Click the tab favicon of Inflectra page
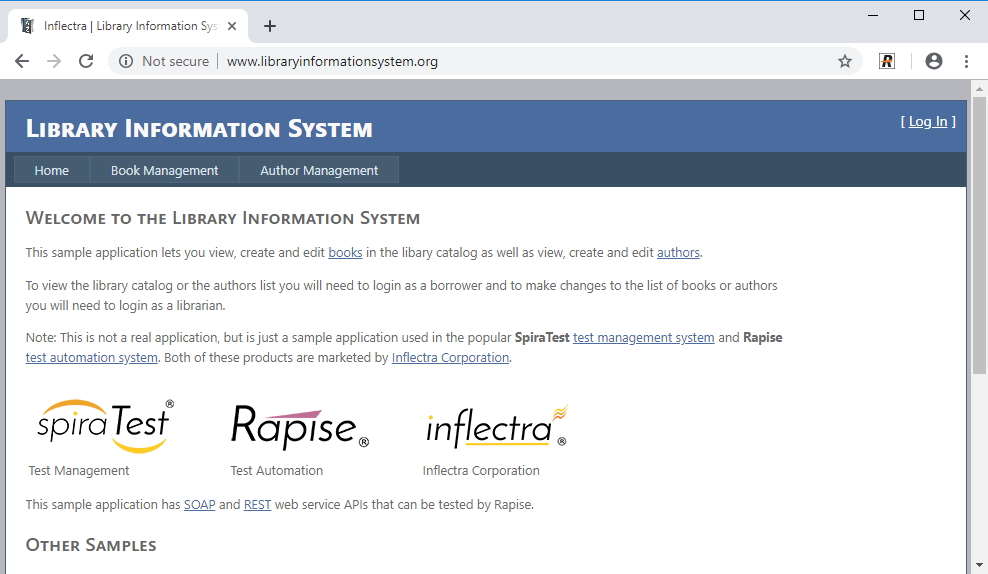 [x=27, y=26]
